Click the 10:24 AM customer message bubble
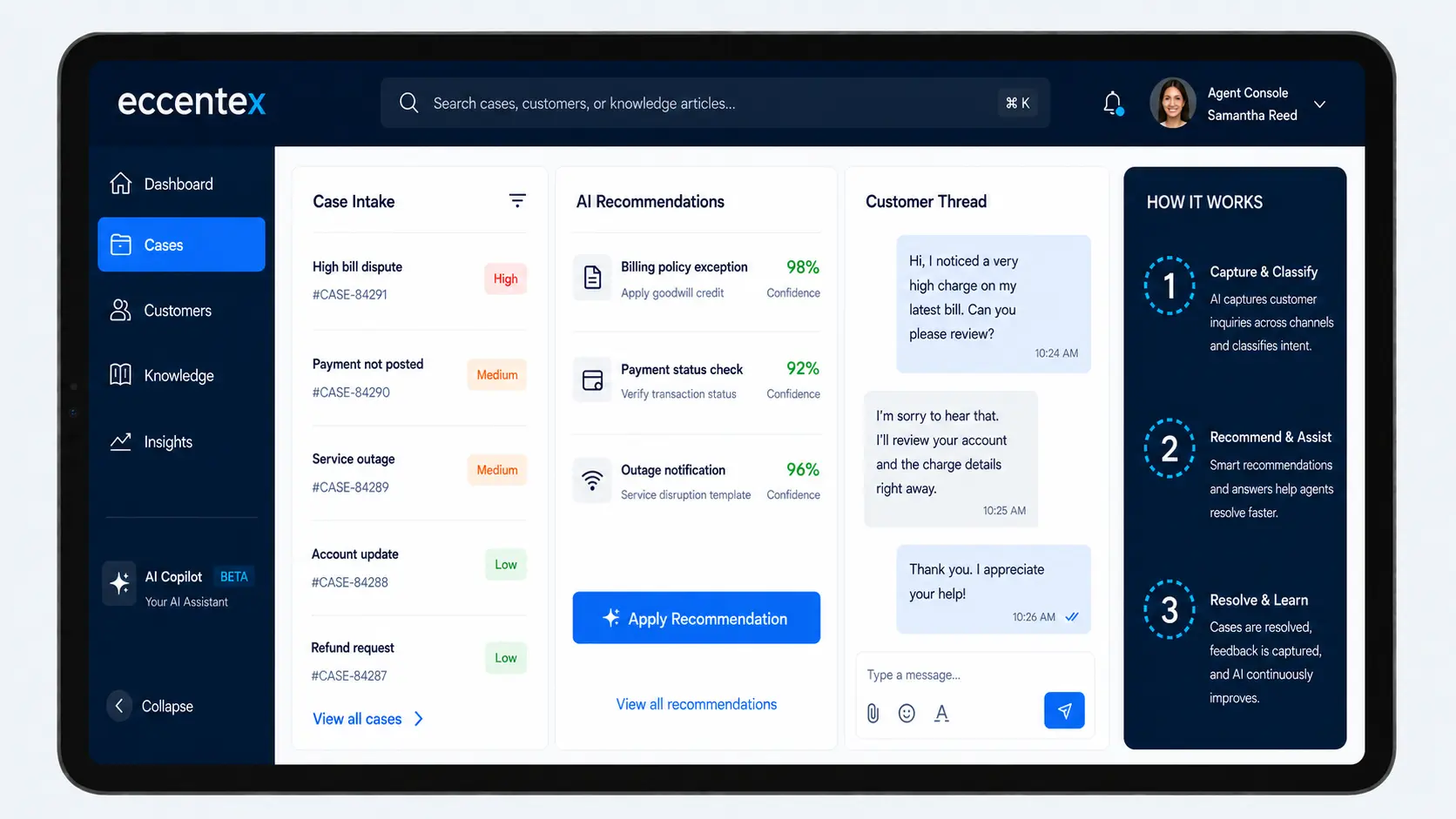This screenshot has width=1456, height=819. point(994,304)
